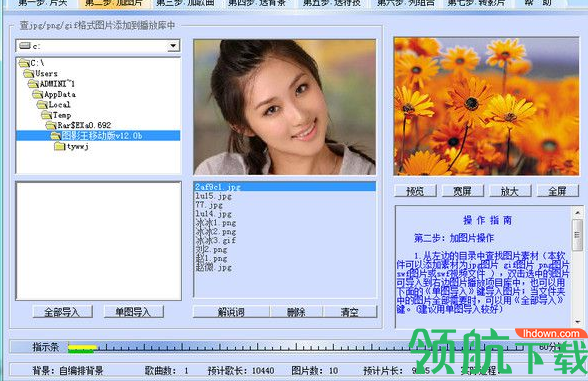Click the 单图导入 button
This screenshot has width=588, height=381.
tap(134, 312)
